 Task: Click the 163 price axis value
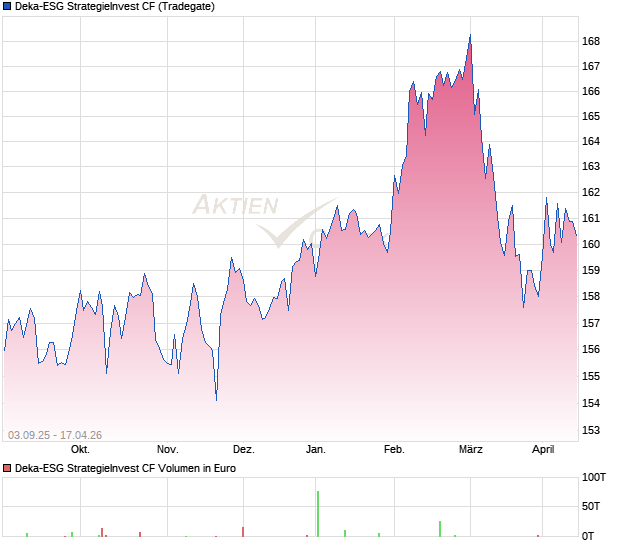[x=591, y=166]
